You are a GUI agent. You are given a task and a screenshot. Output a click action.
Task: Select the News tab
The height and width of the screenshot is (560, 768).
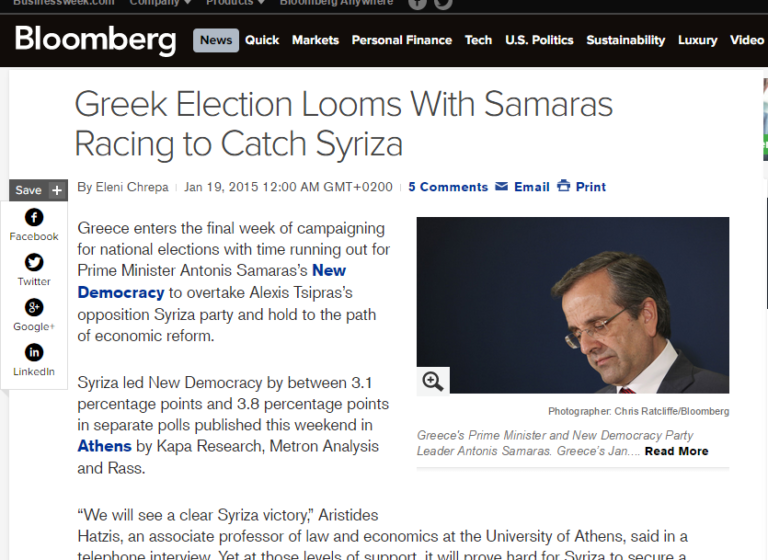pyautogui.click(x=216, y=40)
